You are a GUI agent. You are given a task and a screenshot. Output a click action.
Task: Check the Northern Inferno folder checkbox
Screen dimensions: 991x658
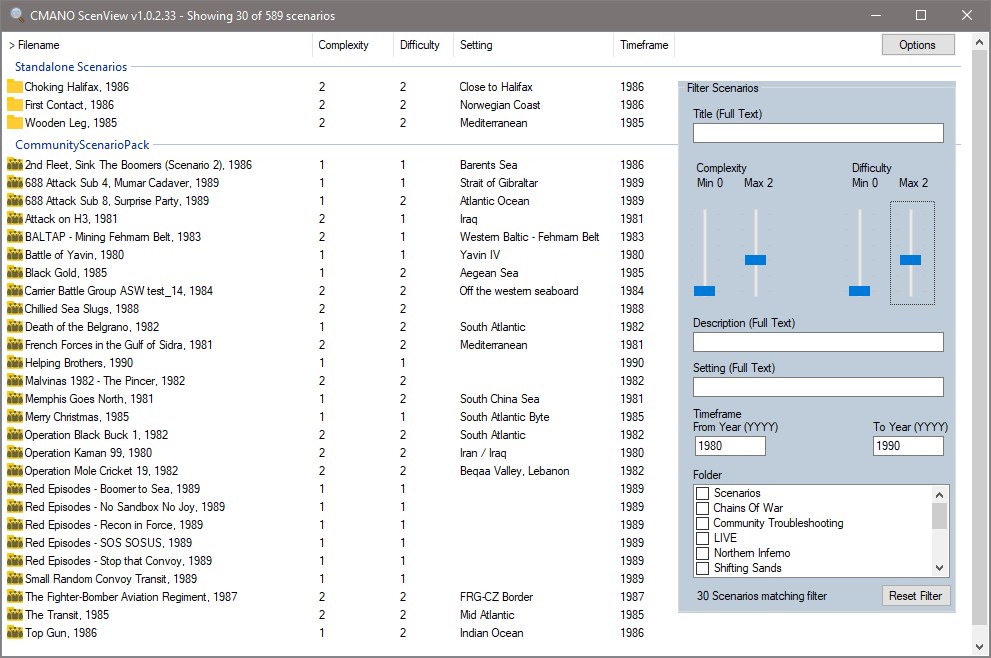pos(703,553)
